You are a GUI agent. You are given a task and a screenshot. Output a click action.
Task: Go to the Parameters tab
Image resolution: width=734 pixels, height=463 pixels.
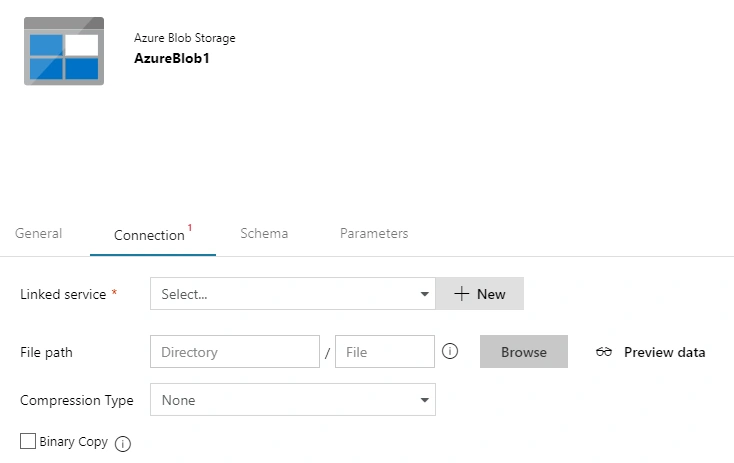(374, 233)
